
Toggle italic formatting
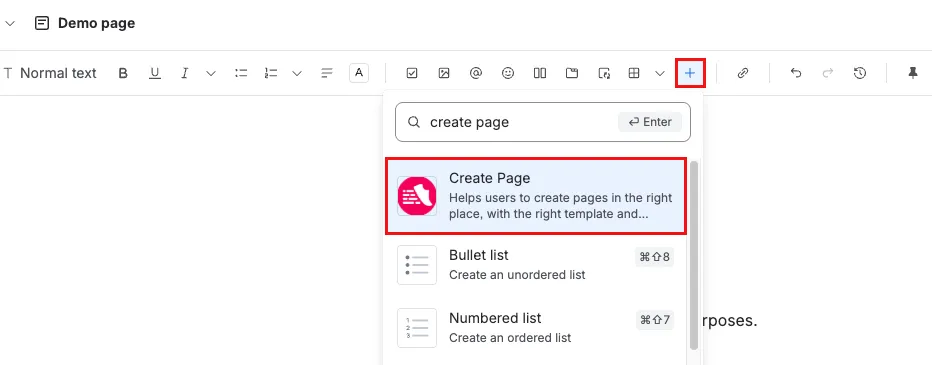pyautogui.click(x=185, y=73)
